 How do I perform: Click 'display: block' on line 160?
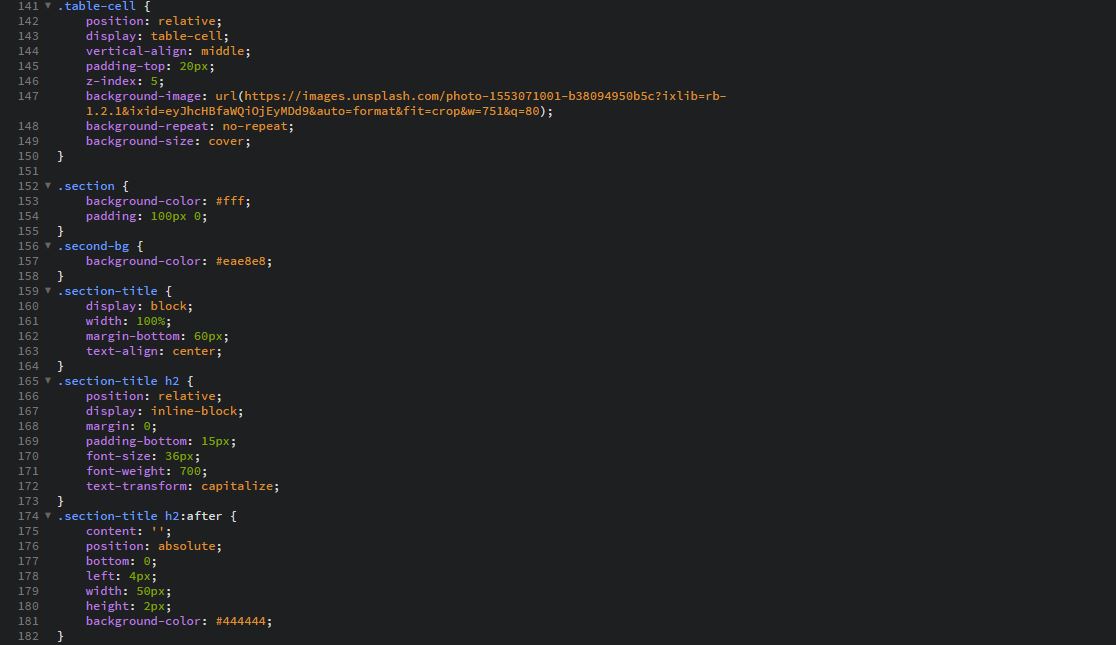pos(140,306)
